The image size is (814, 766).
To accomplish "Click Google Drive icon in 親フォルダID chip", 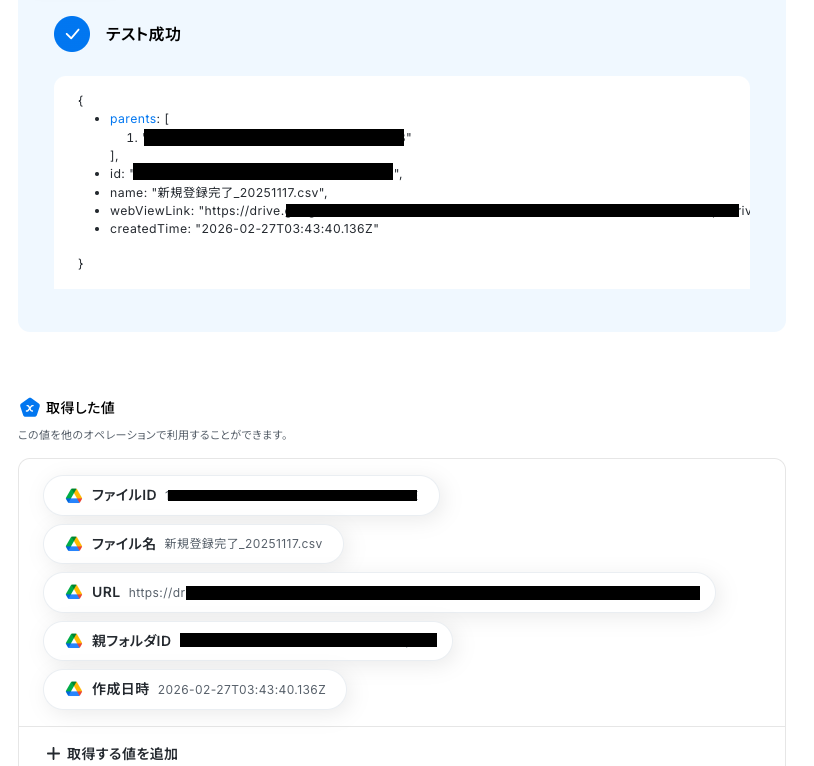I will tap(74, 641).
